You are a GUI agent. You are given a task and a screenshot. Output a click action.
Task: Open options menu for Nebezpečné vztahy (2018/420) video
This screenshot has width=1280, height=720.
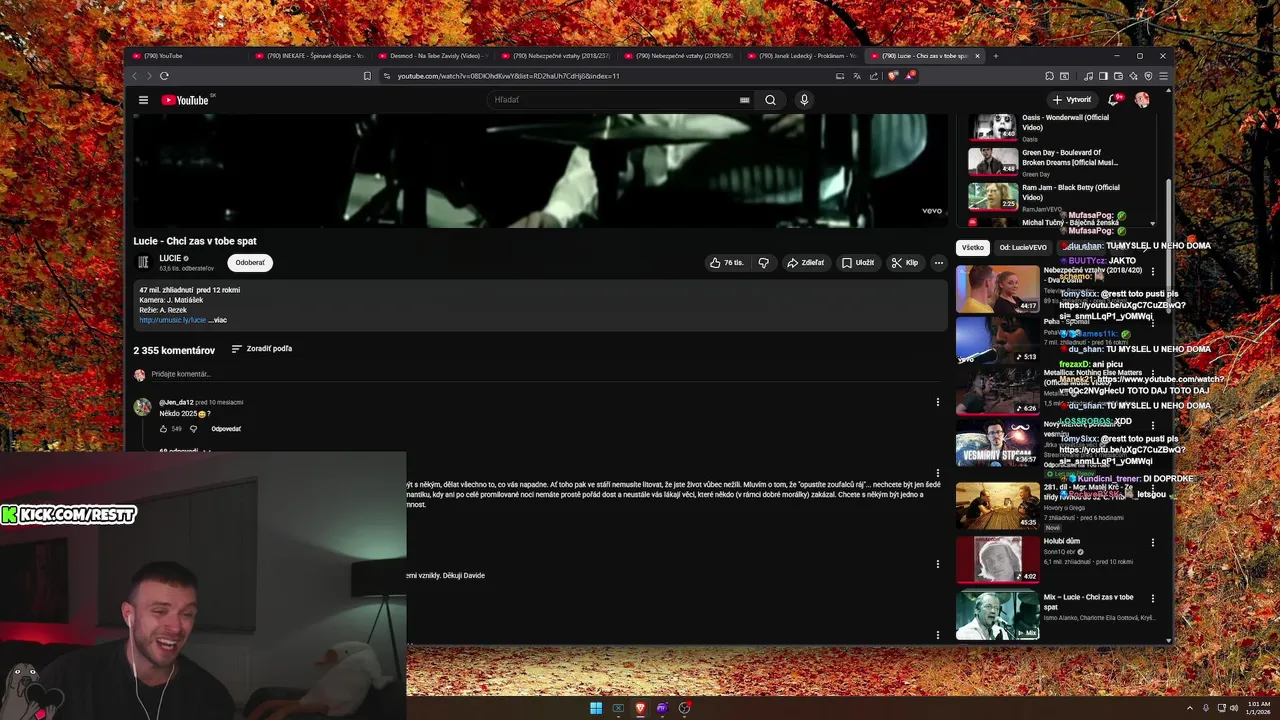pos(1152,271)
